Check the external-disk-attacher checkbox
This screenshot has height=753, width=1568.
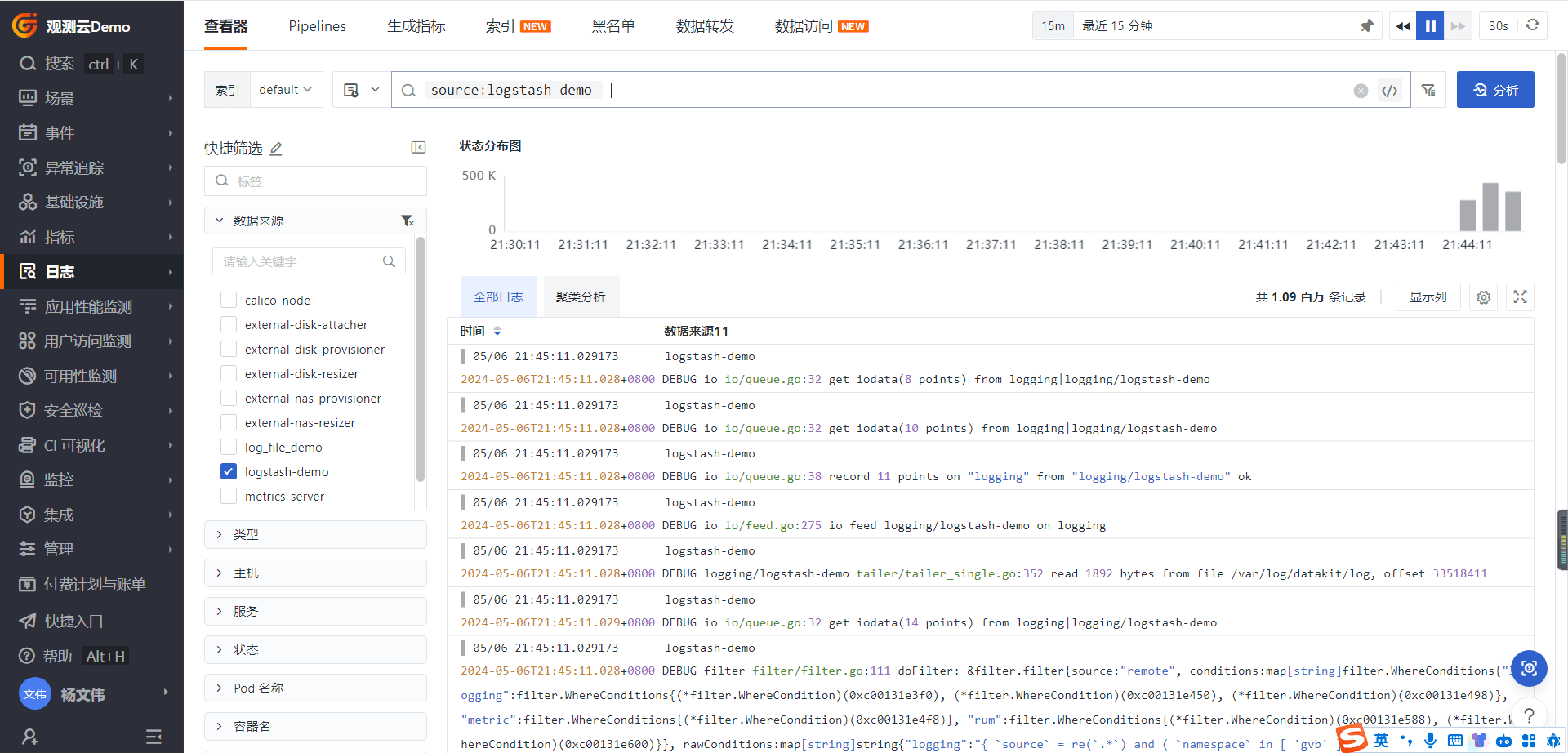tap(229, 324)
